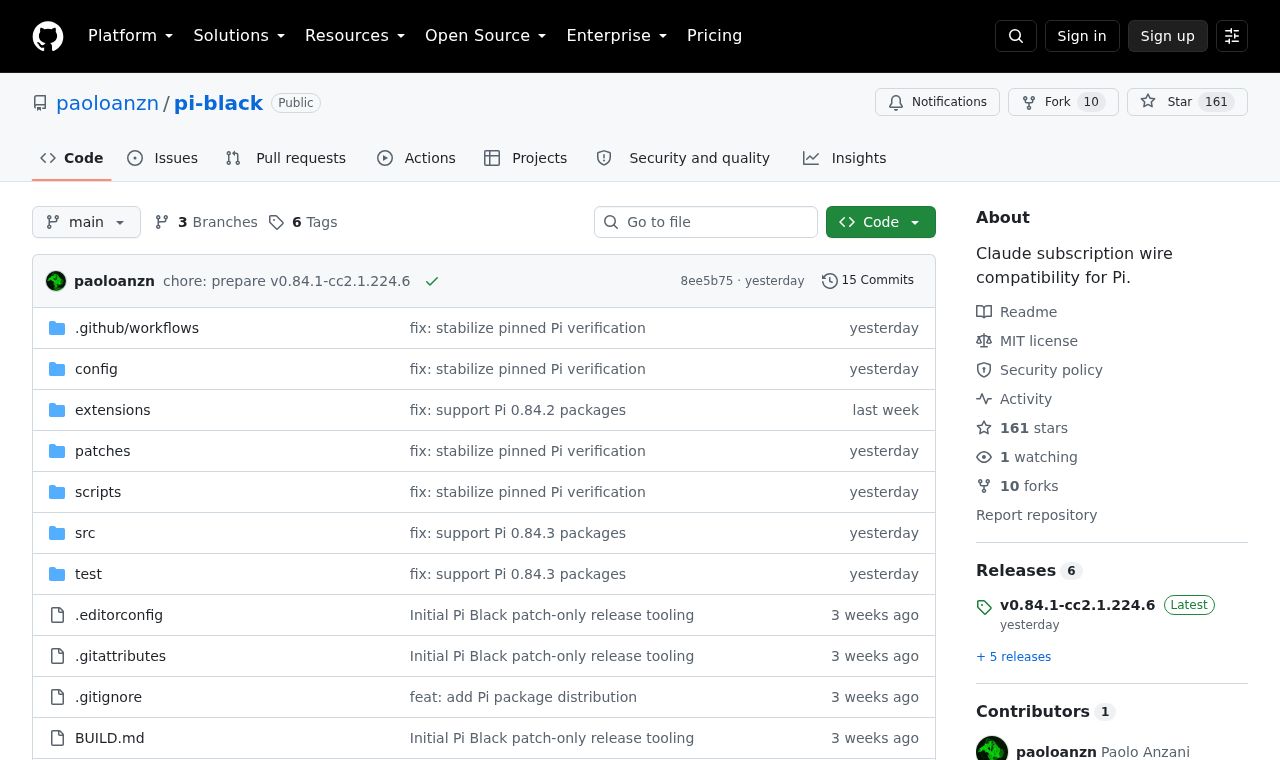
Task: Open the .gitattributes file
Action: coord(120,656)
